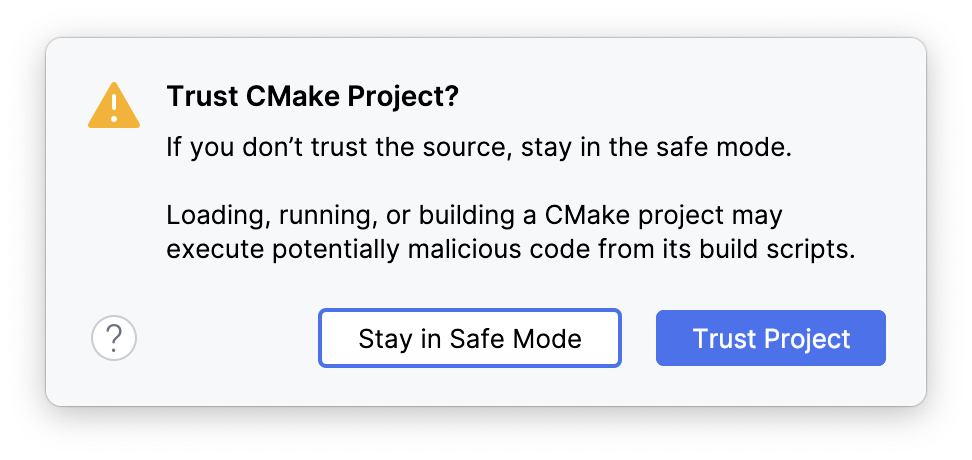Click the "Loading, running, or building" text line
972x460 pixels.
pos(474,216)
